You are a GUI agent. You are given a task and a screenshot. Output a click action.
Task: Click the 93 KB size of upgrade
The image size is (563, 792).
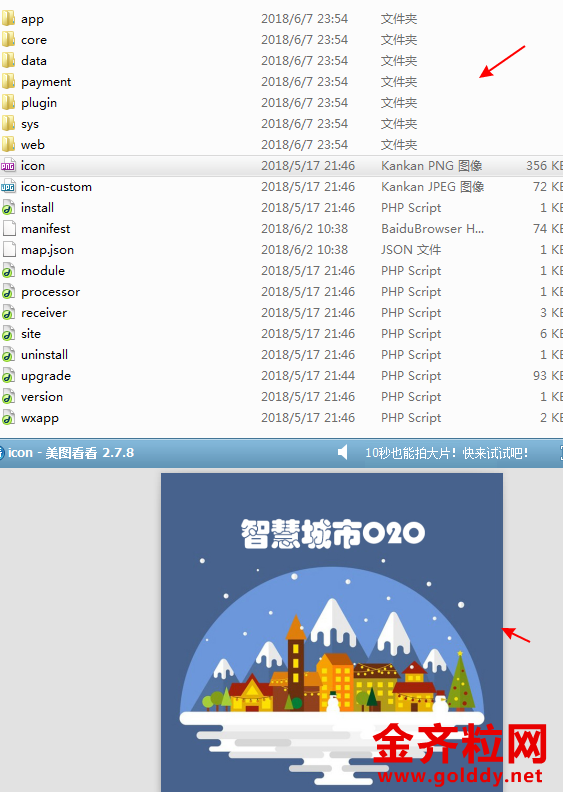click(x=548, y=376)
